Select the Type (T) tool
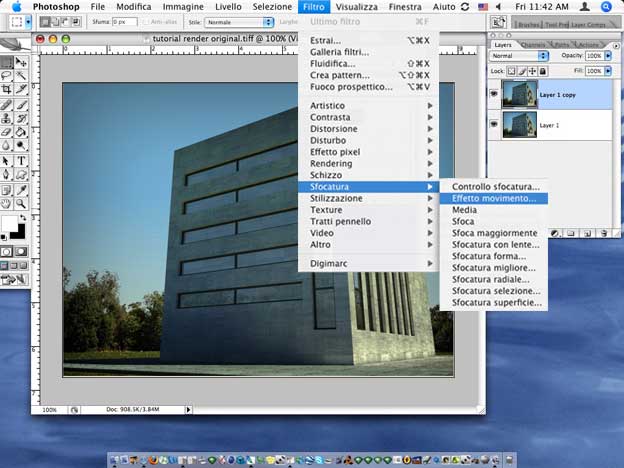This screenshot has width=624, height=468. [21, 160]
